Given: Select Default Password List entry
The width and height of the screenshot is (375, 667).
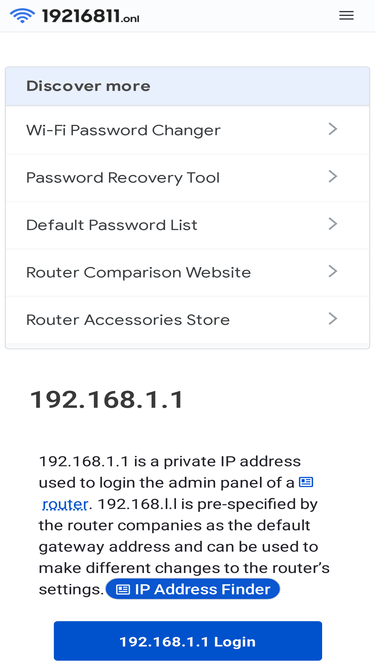Looking at the screenshot, I should click(188, 225).
